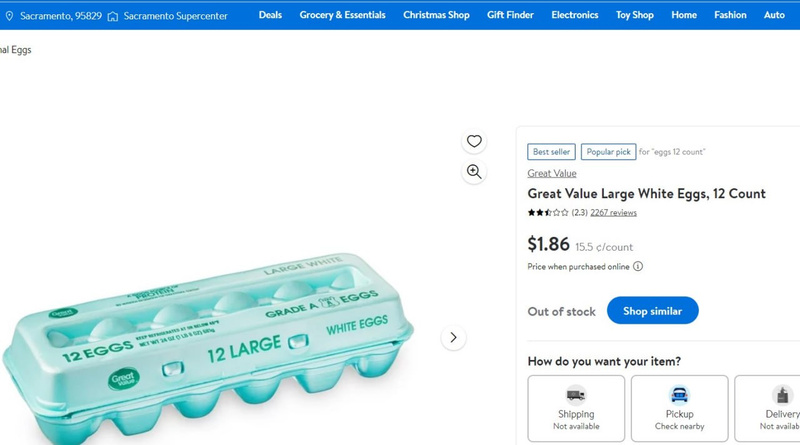Screen dimensions: 800x445
Task: Click the heart favorite icon
Action: coord(474,141)
